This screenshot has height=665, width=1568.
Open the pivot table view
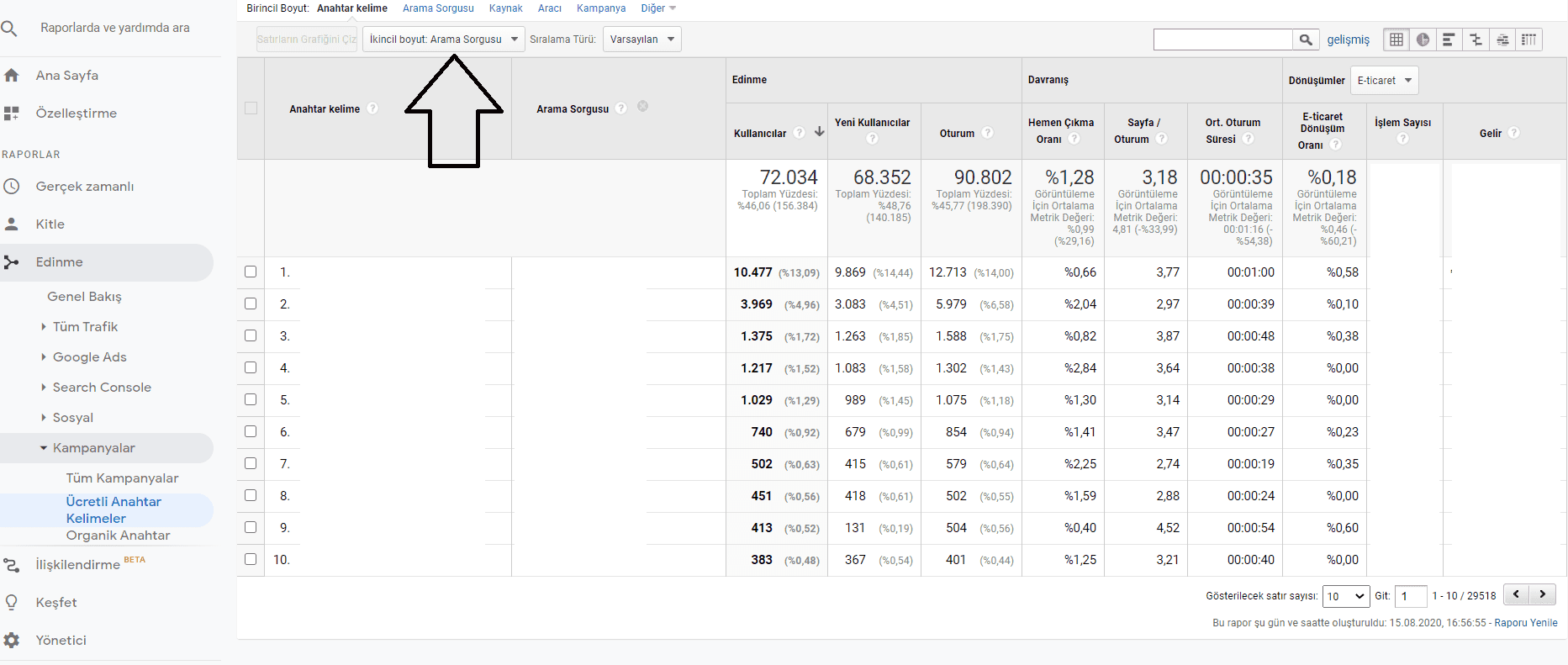1528,40
